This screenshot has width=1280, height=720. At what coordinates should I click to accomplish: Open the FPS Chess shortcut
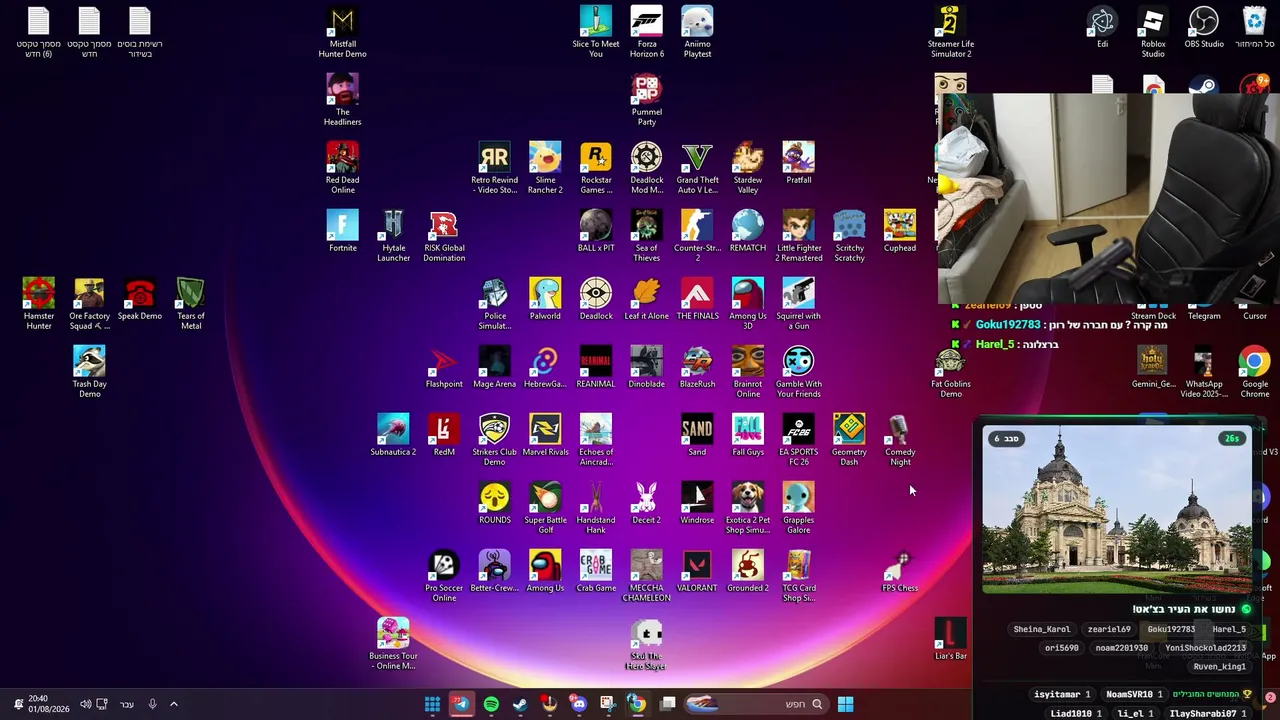[900, 572]
